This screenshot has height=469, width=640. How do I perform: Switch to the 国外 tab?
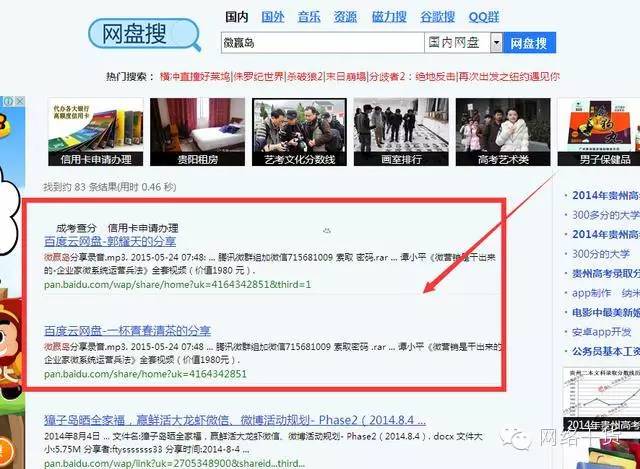pos(273,17)
